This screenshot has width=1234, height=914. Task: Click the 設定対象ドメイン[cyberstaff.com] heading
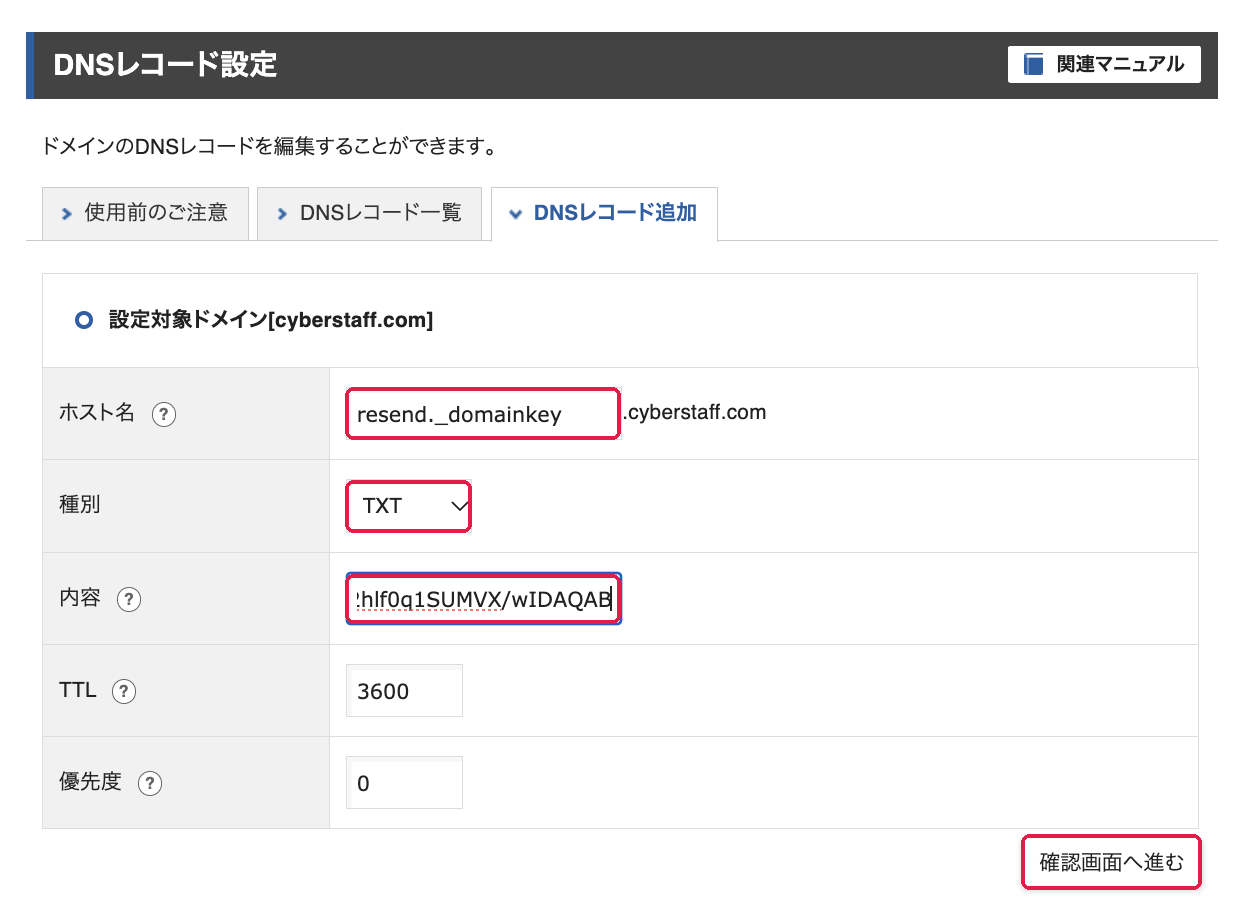[x=270, y=320]
